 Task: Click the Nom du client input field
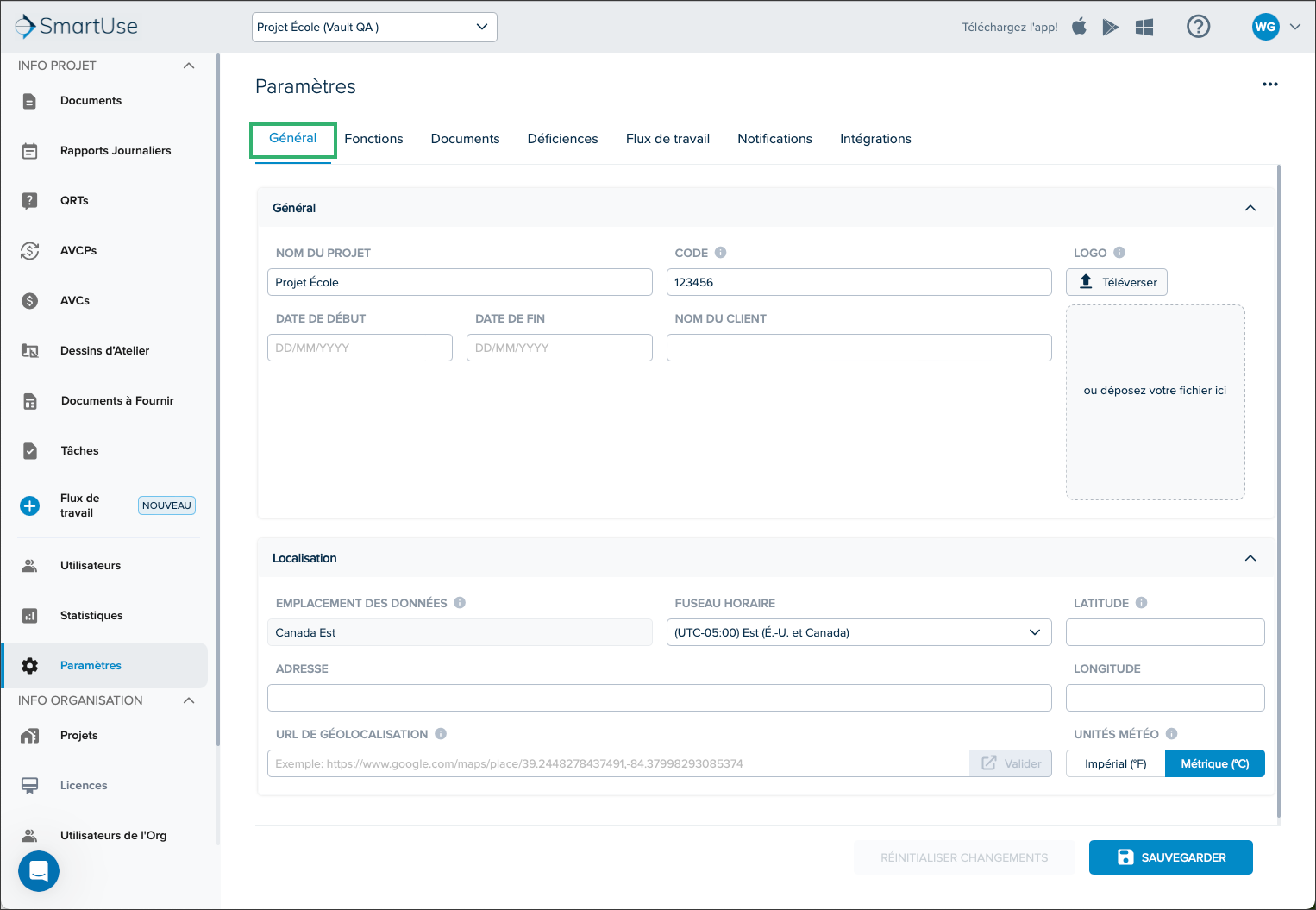coord(859,348)
